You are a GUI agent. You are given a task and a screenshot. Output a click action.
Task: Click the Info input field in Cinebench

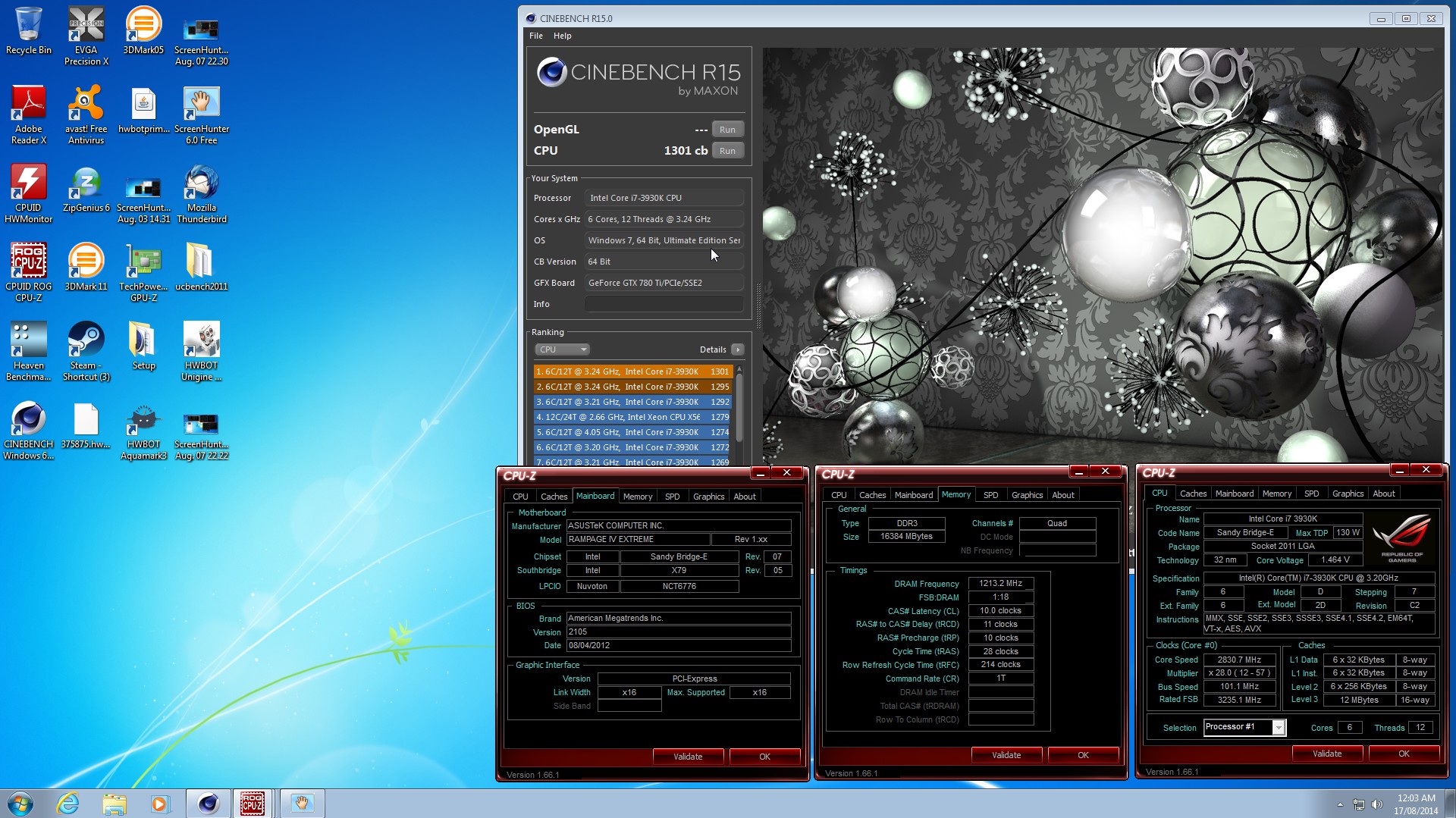664,304
